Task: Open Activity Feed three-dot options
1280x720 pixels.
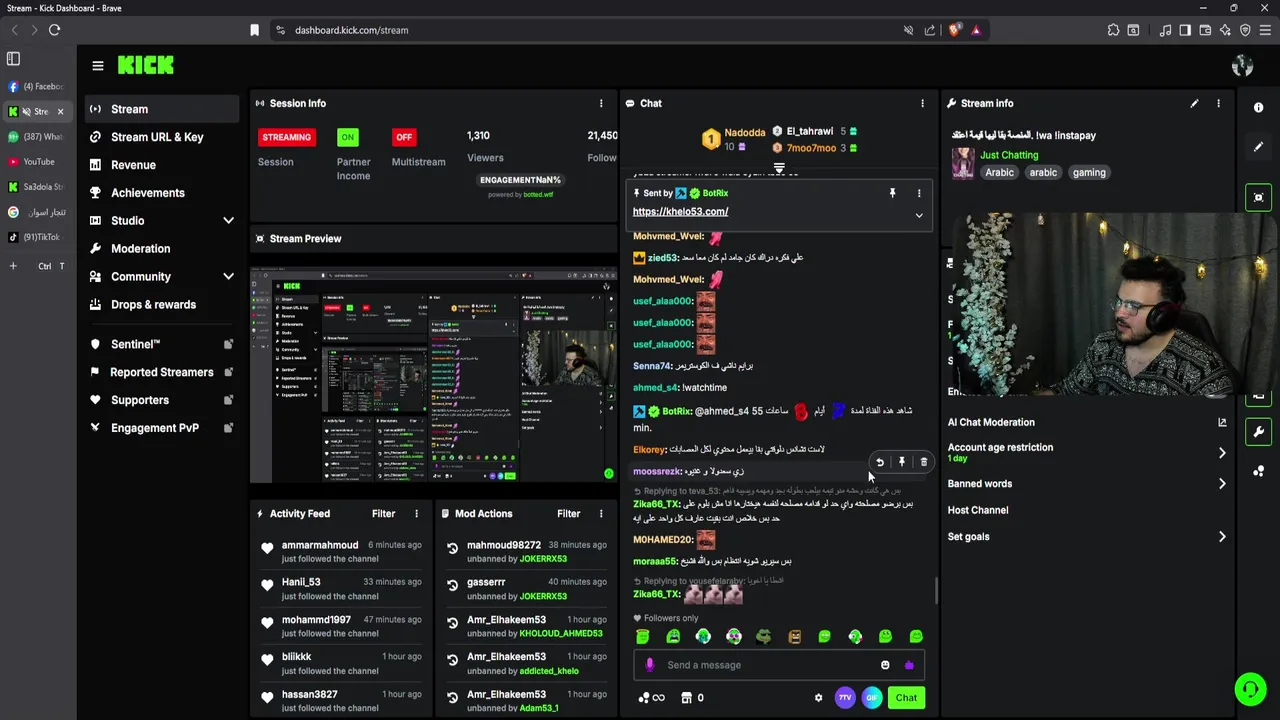Action: pos(416,514)
